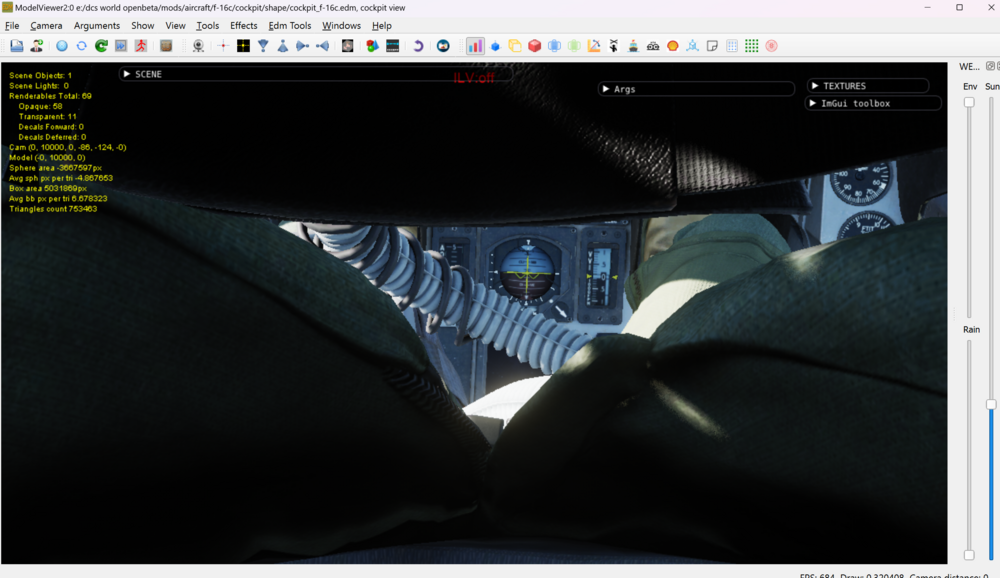Open the Camera menu
This screenshot has height=578, width=1000.
[46, 26]
